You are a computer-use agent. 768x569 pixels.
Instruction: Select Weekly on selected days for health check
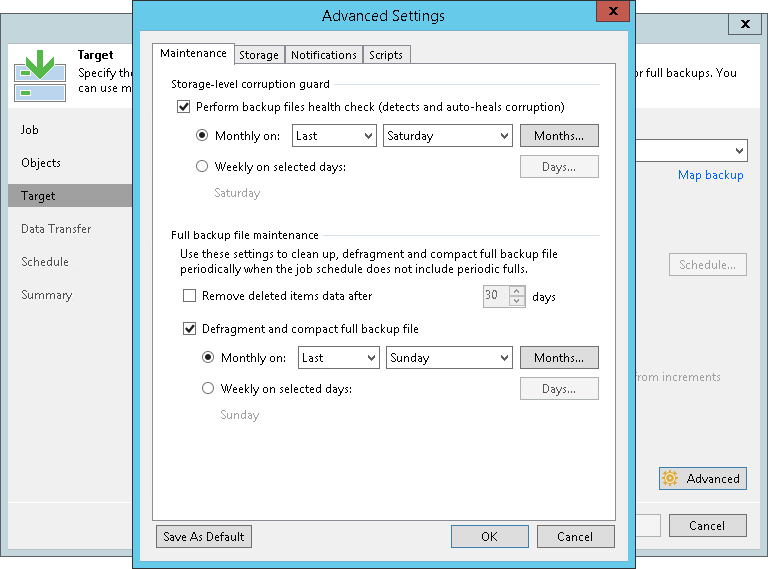pyautogui.click(x=202, y=166)
